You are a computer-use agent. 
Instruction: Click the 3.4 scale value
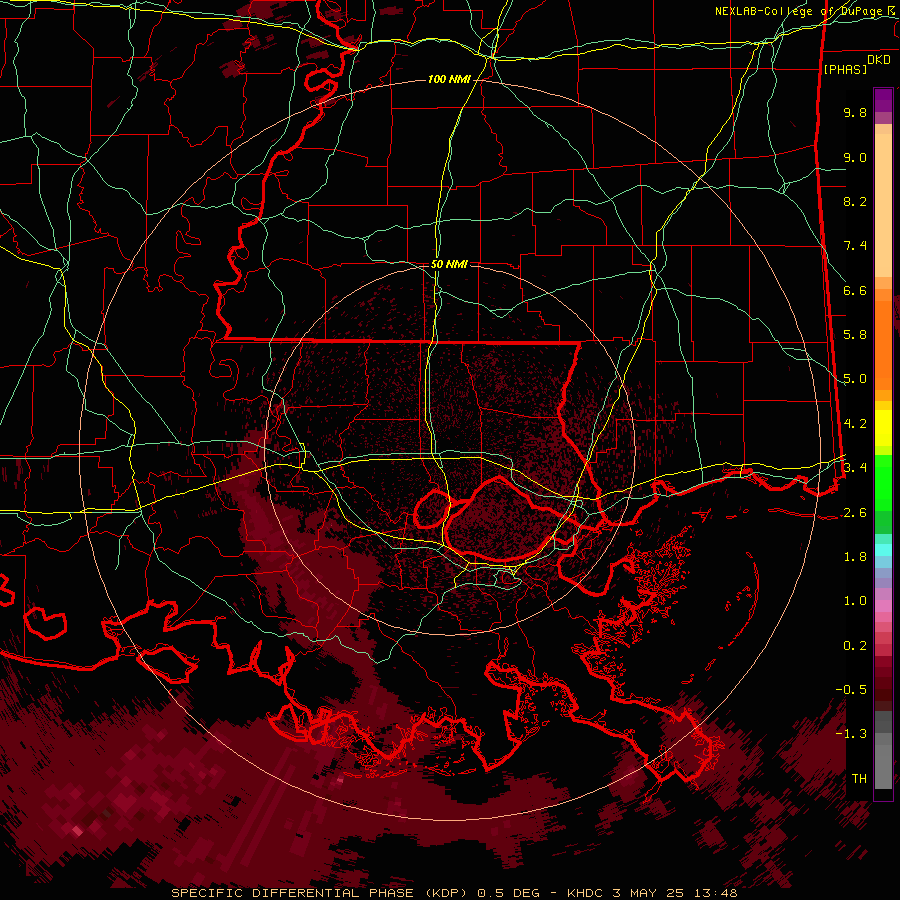pos(855,468)
